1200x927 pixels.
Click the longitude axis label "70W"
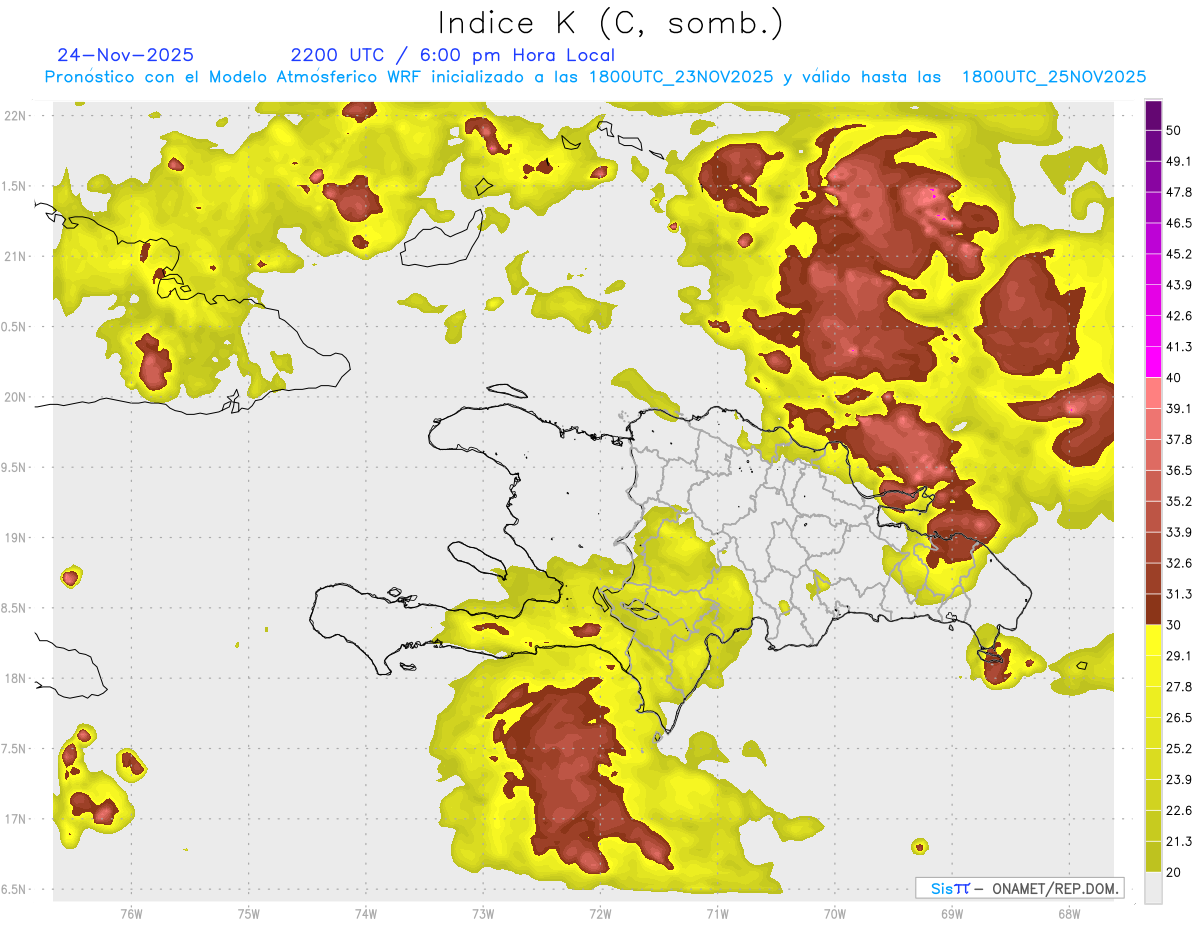[x=835, y=913]
